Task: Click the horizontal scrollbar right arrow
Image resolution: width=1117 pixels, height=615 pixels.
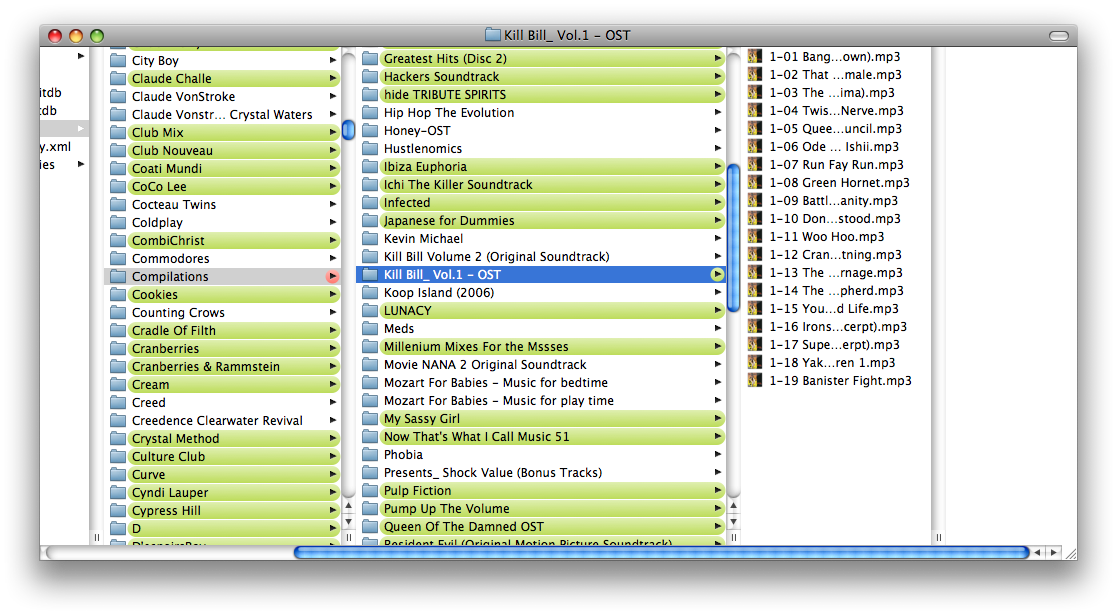Action: tap(1054, 552)
